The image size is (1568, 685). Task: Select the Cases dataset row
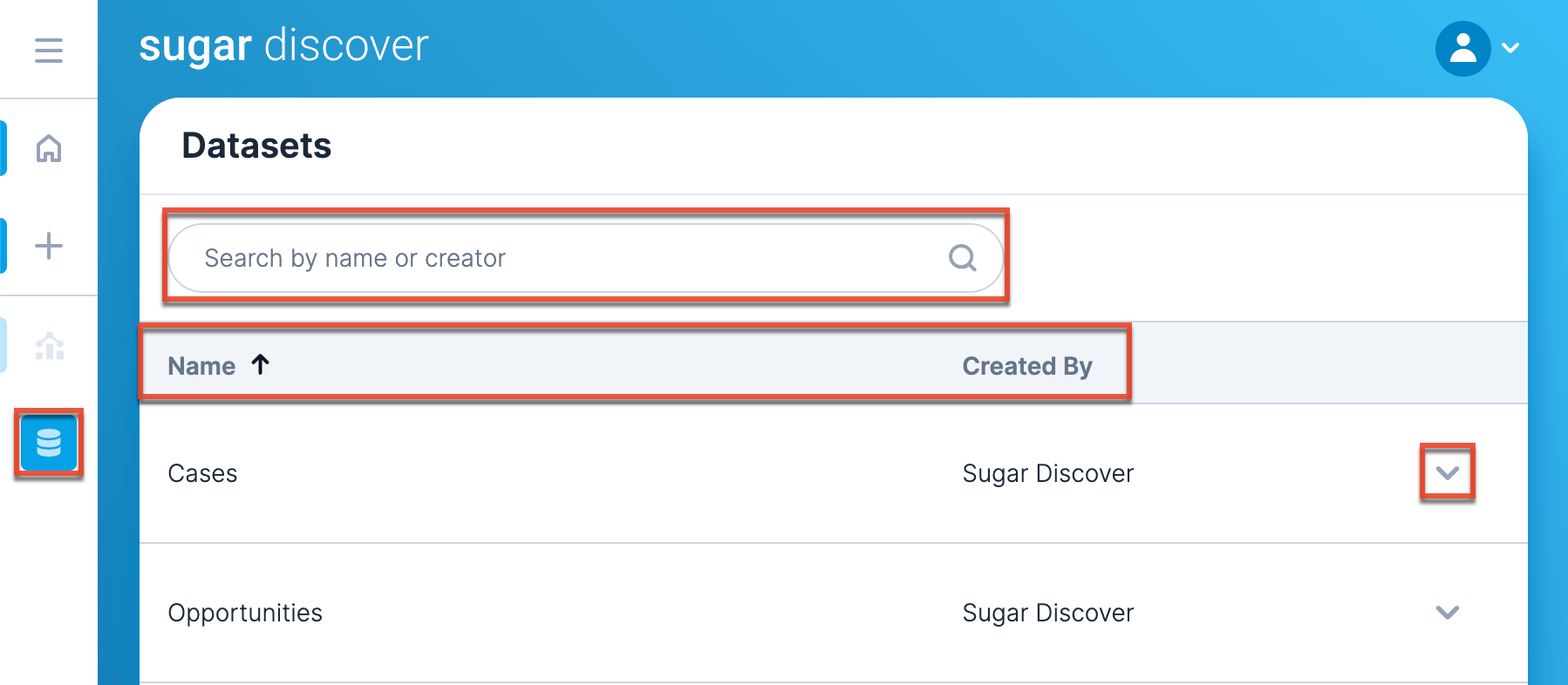tap(202, 473)
